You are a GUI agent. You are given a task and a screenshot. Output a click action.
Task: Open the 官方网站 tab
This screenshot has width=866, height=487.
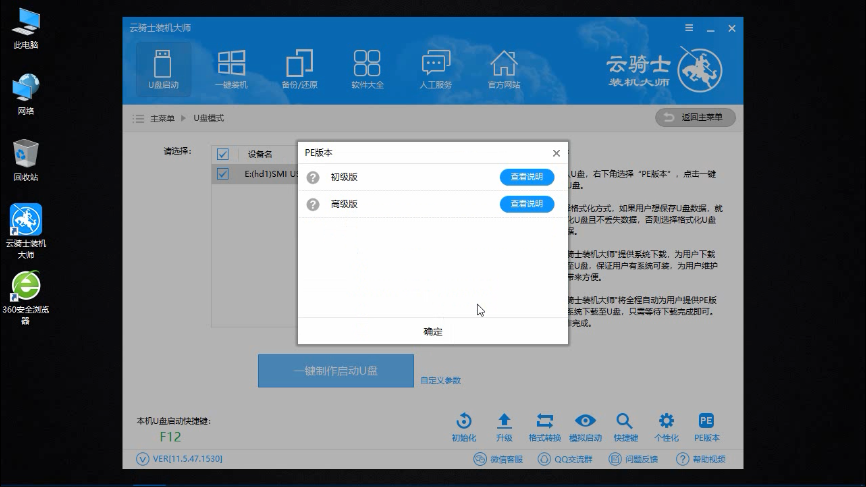(504, 70)
